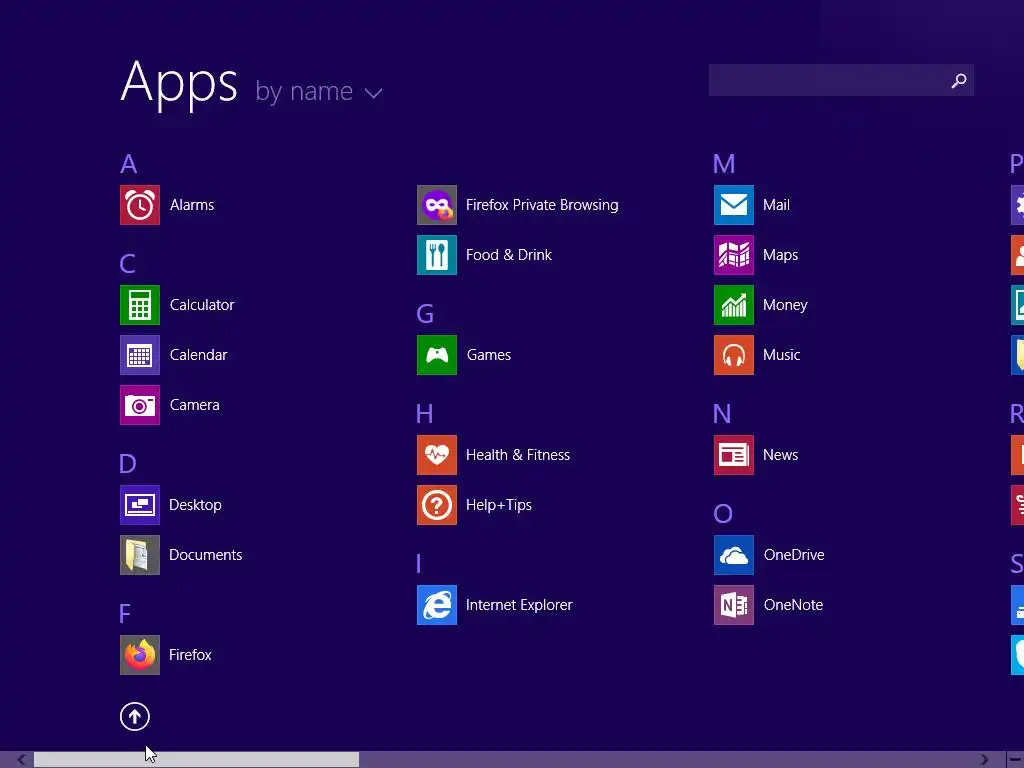Image resolution: width=1024 pixels, height=768 pixels.
Task: Click the 'Documents' label text
Action: coord(206,555)
